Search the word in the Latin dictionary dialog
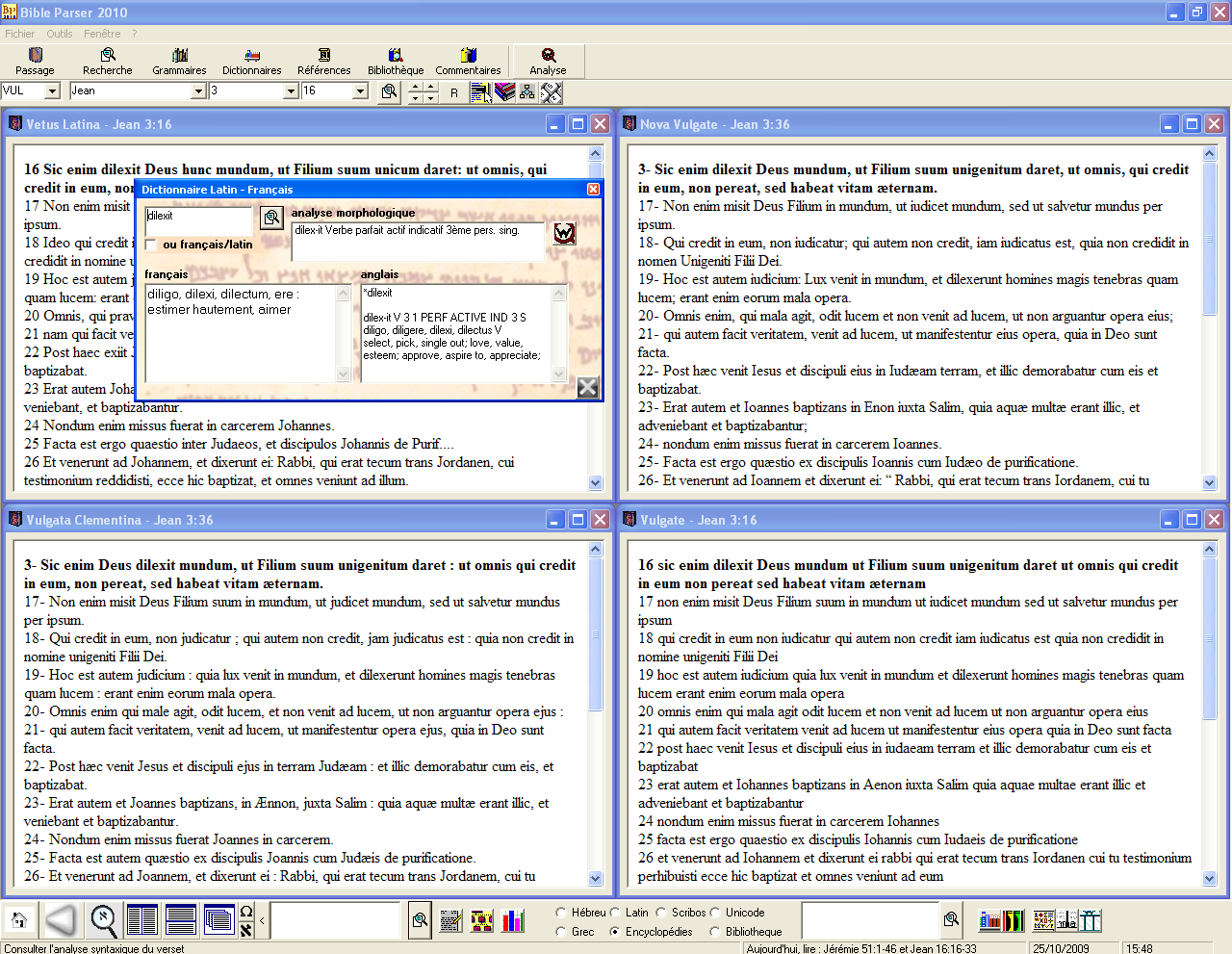The width and height of the screenshot is (1232, 954). click(272, 219)
